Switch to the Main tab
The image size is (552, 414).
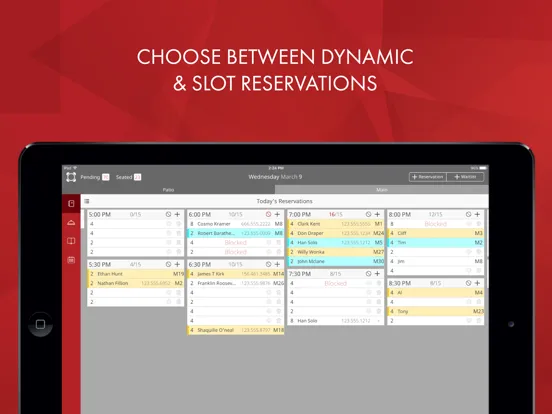(382, 190)
